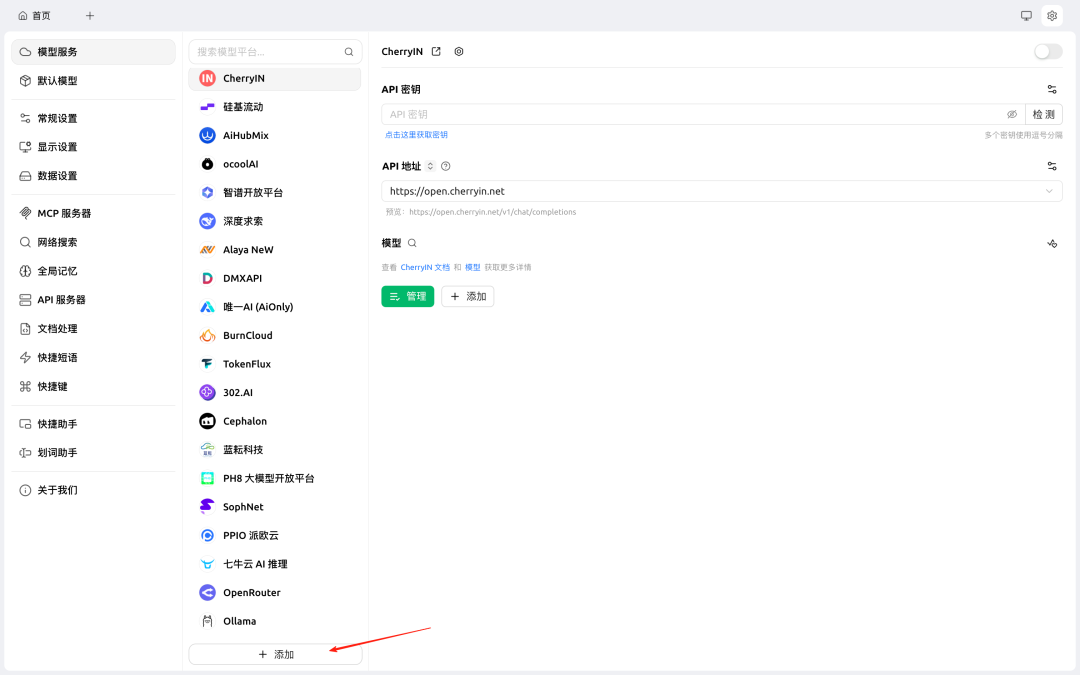Switch API 地址 format selector arrows

click(430, 166)
